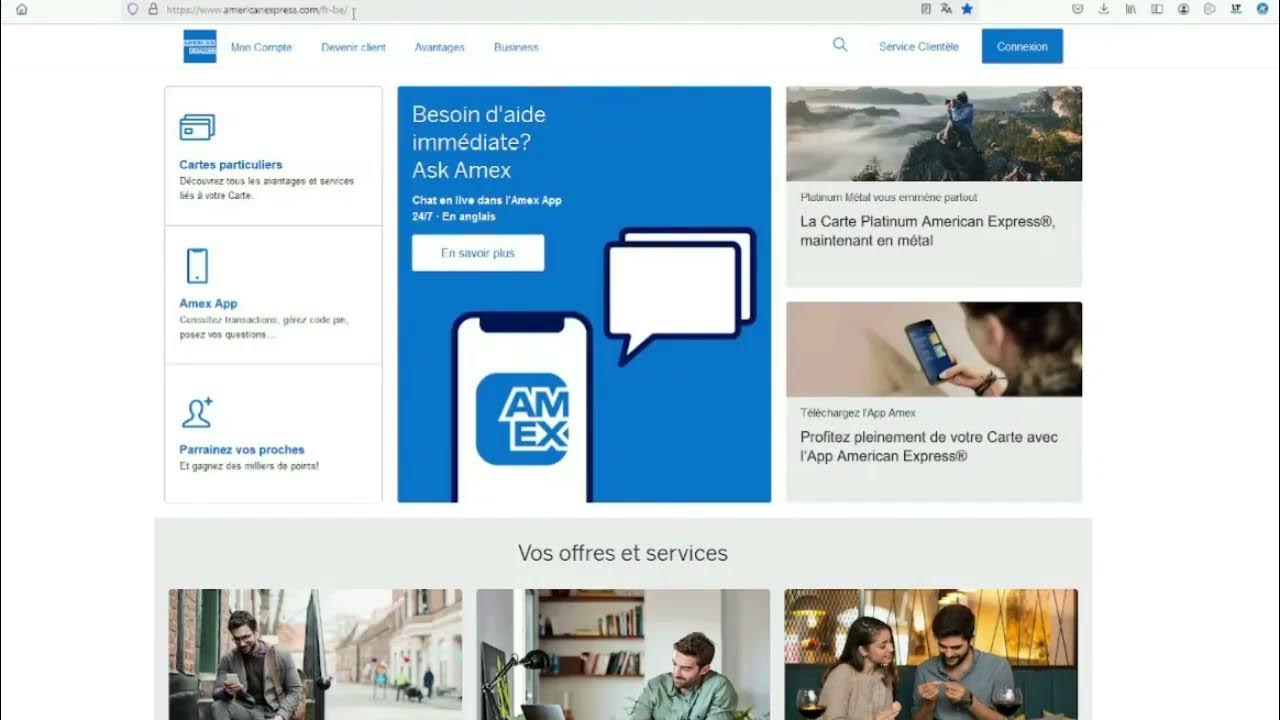The image size is (1280, 720).
Task: Open the downloads arrow icon
Action: pos(1104,9)
